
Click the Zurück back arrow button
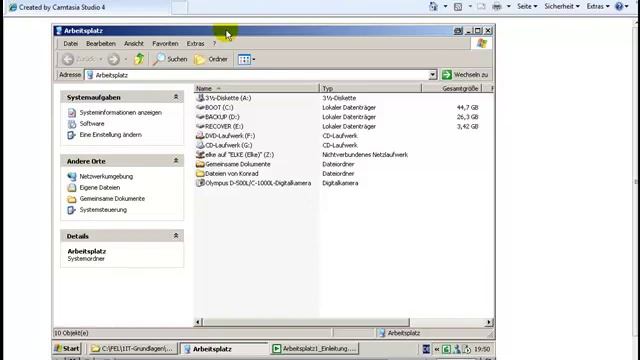pyautogui.click(x=68, y=60)
